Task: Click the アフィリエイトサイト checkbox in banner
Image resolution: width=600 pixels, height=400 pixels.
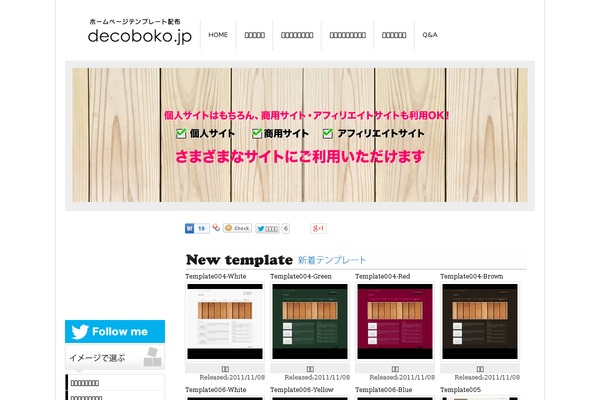Action: point(328,134)
